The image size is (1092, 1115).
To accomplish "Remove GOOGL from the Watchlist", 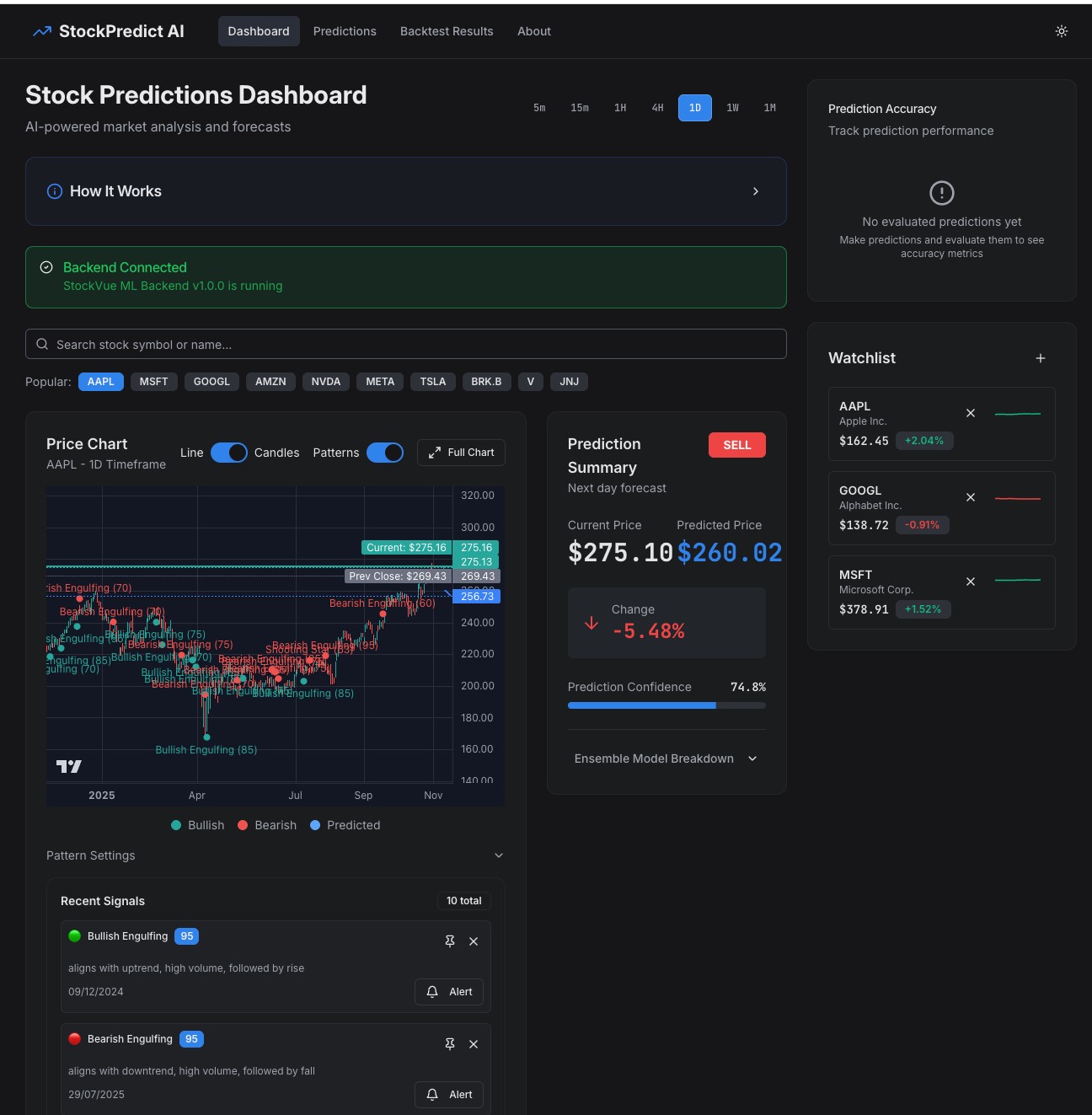I will 971,497.
